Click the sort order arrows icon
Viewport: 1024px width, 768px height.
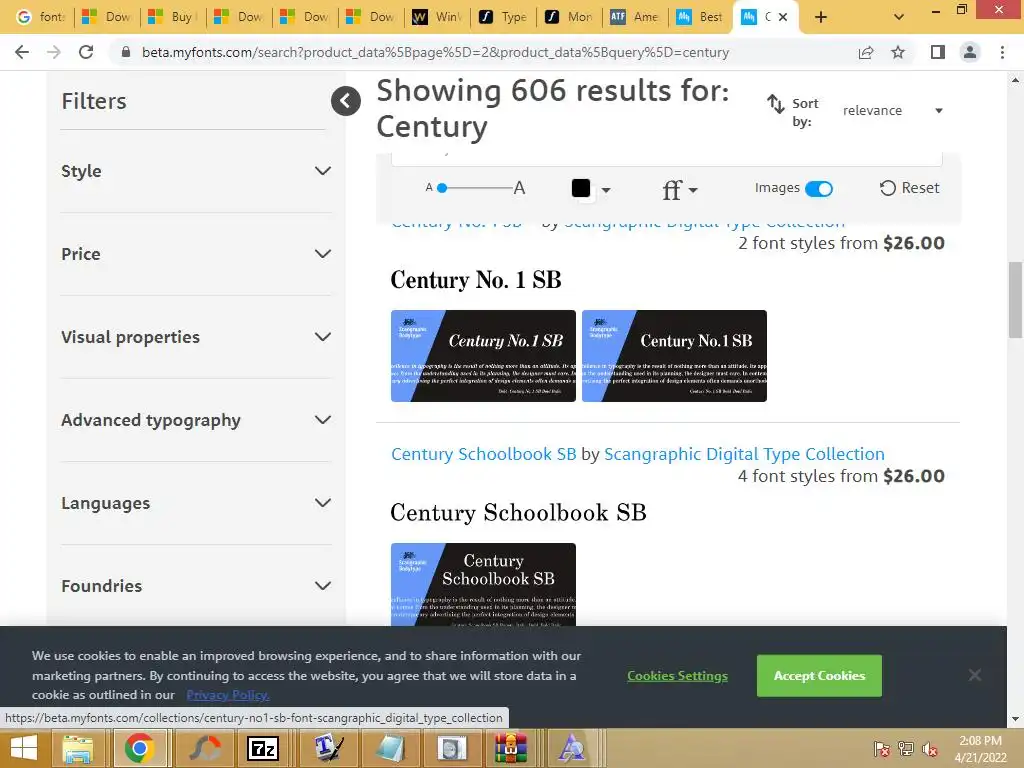click(x=775, y=104)
